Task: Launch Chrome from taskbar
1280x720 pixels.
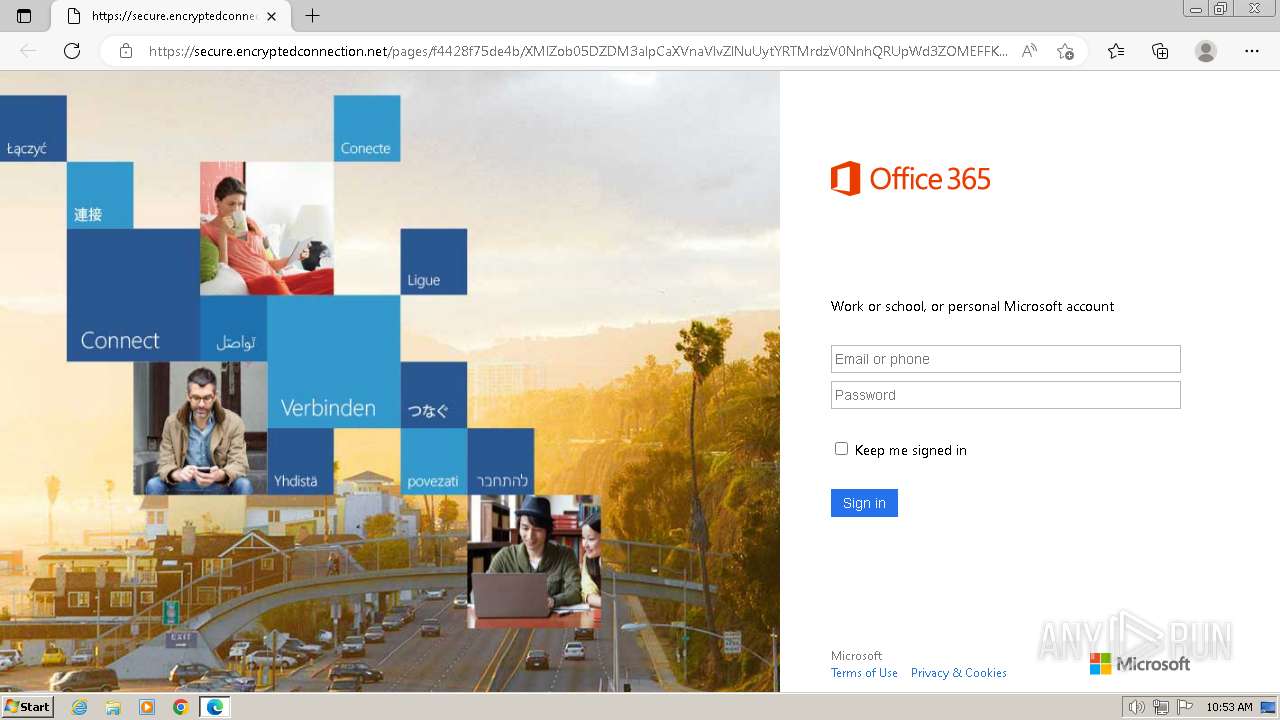Action: (x=180, y=707)
